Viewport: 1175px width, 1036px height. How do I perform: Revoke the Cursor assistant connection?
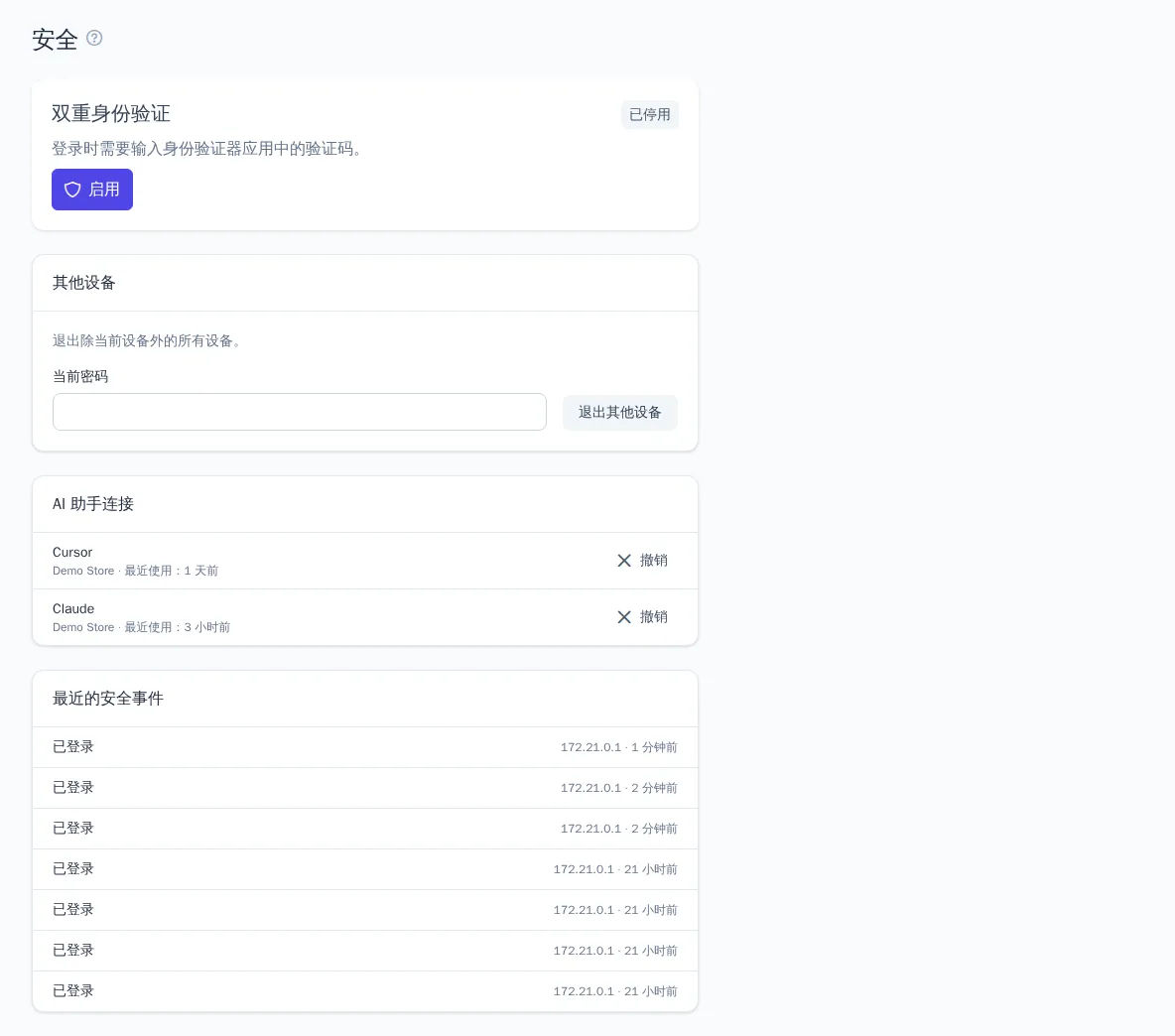(x=642, y=561)
